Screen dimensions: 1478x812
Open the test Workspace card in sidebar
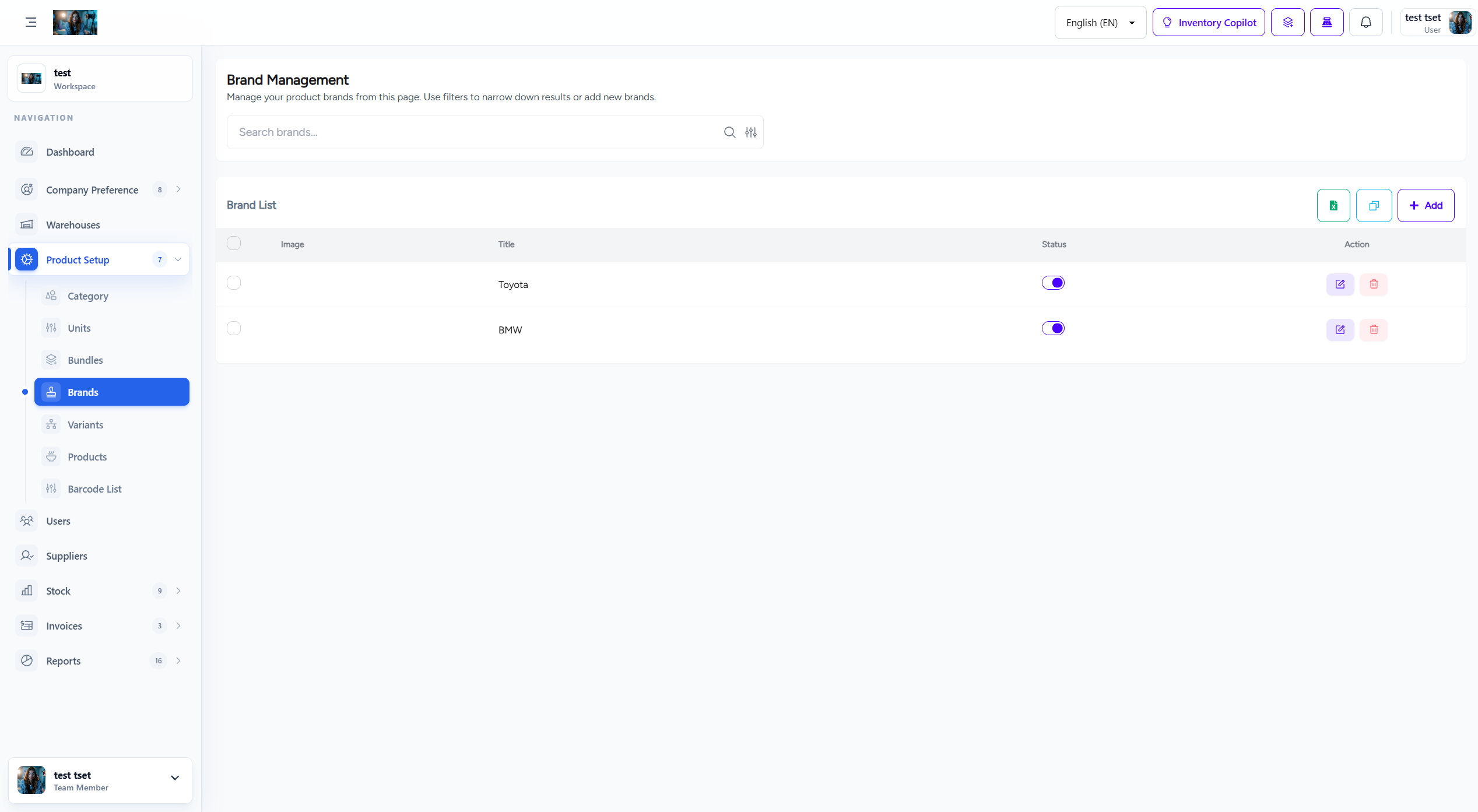point(100,79)
